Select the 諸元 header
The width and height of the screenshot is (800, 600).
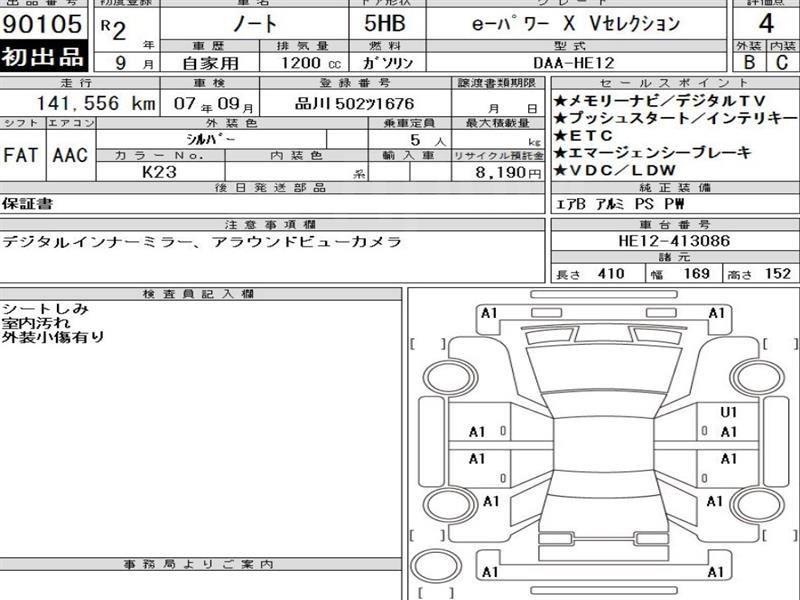click(x=674, y=258)
